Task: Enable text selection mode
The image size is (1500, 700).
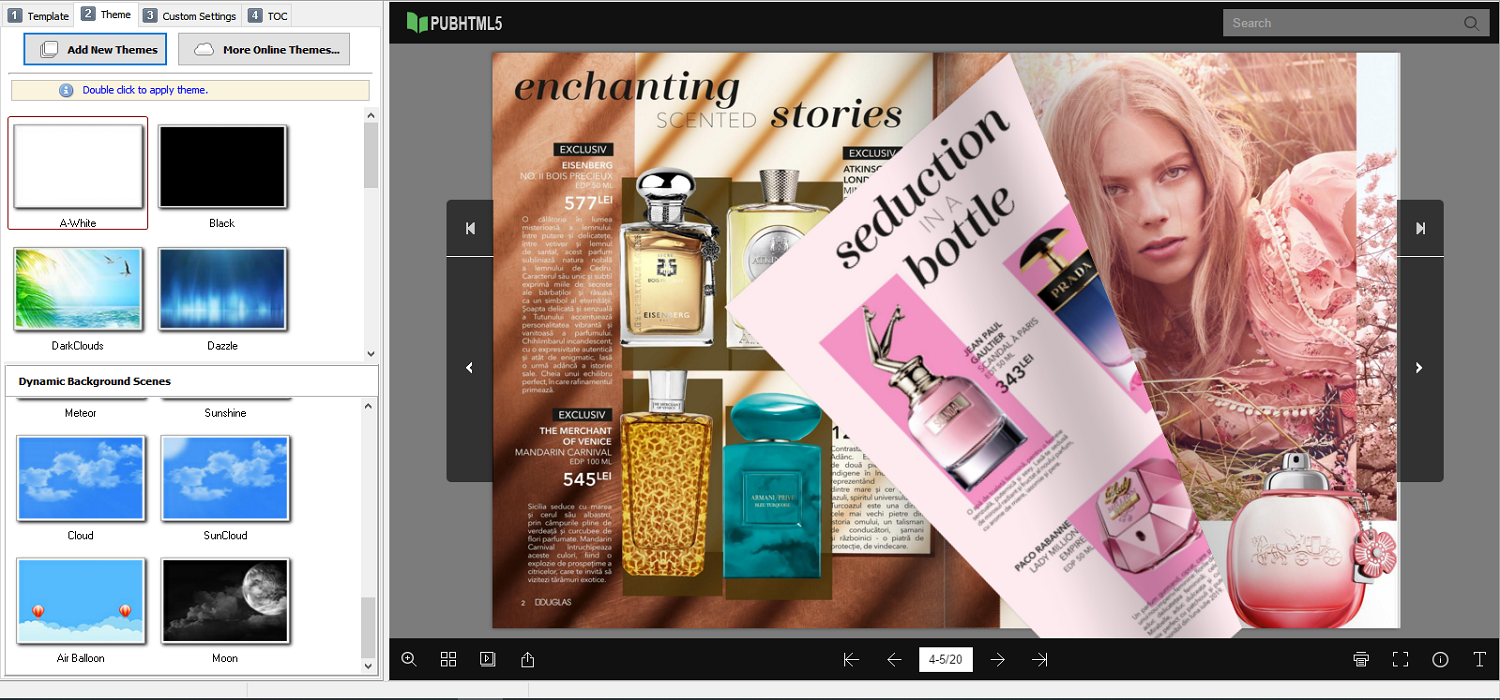Action: coord(1478,659)
